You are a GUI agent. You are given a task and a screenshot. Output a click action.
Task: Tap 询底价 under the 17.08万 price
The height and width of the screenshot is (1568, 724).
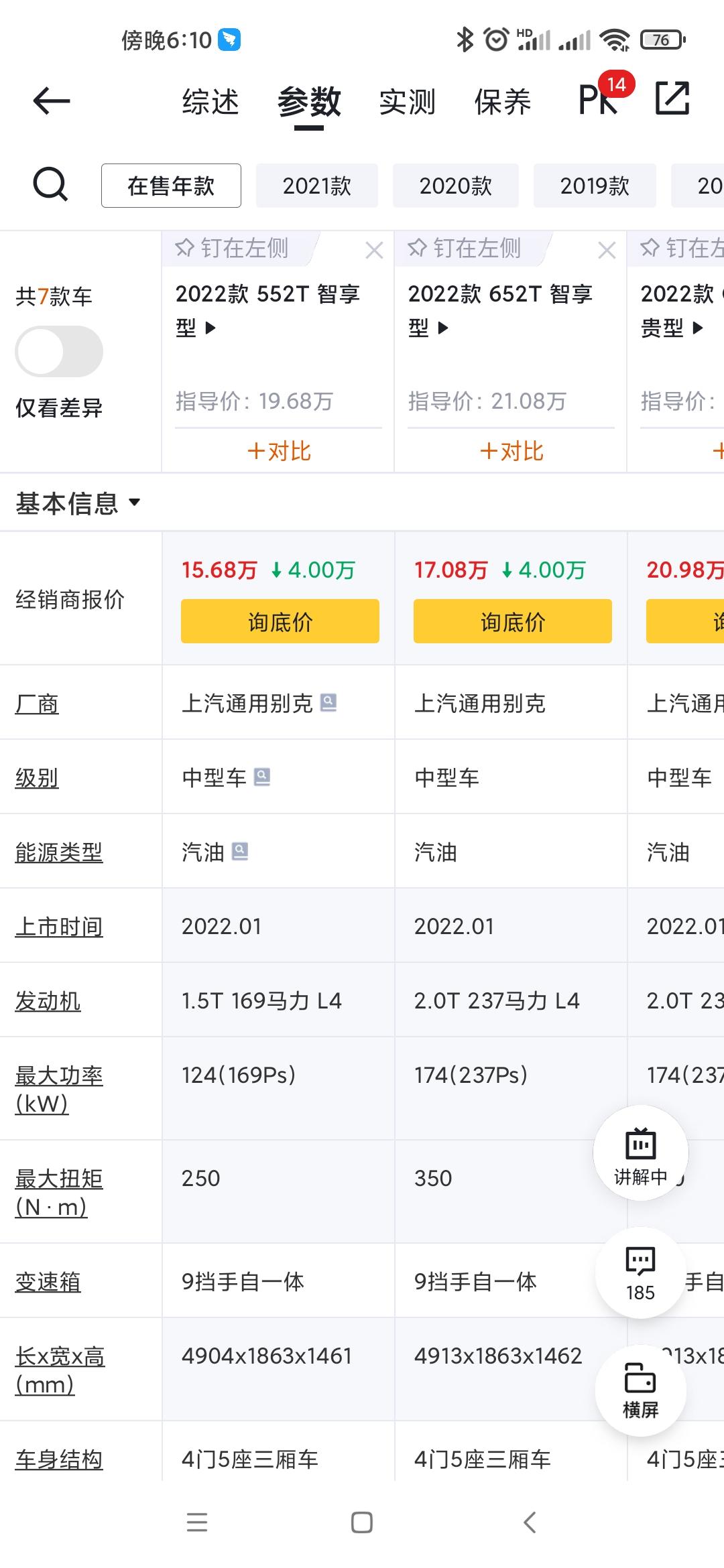pos(513,621)
